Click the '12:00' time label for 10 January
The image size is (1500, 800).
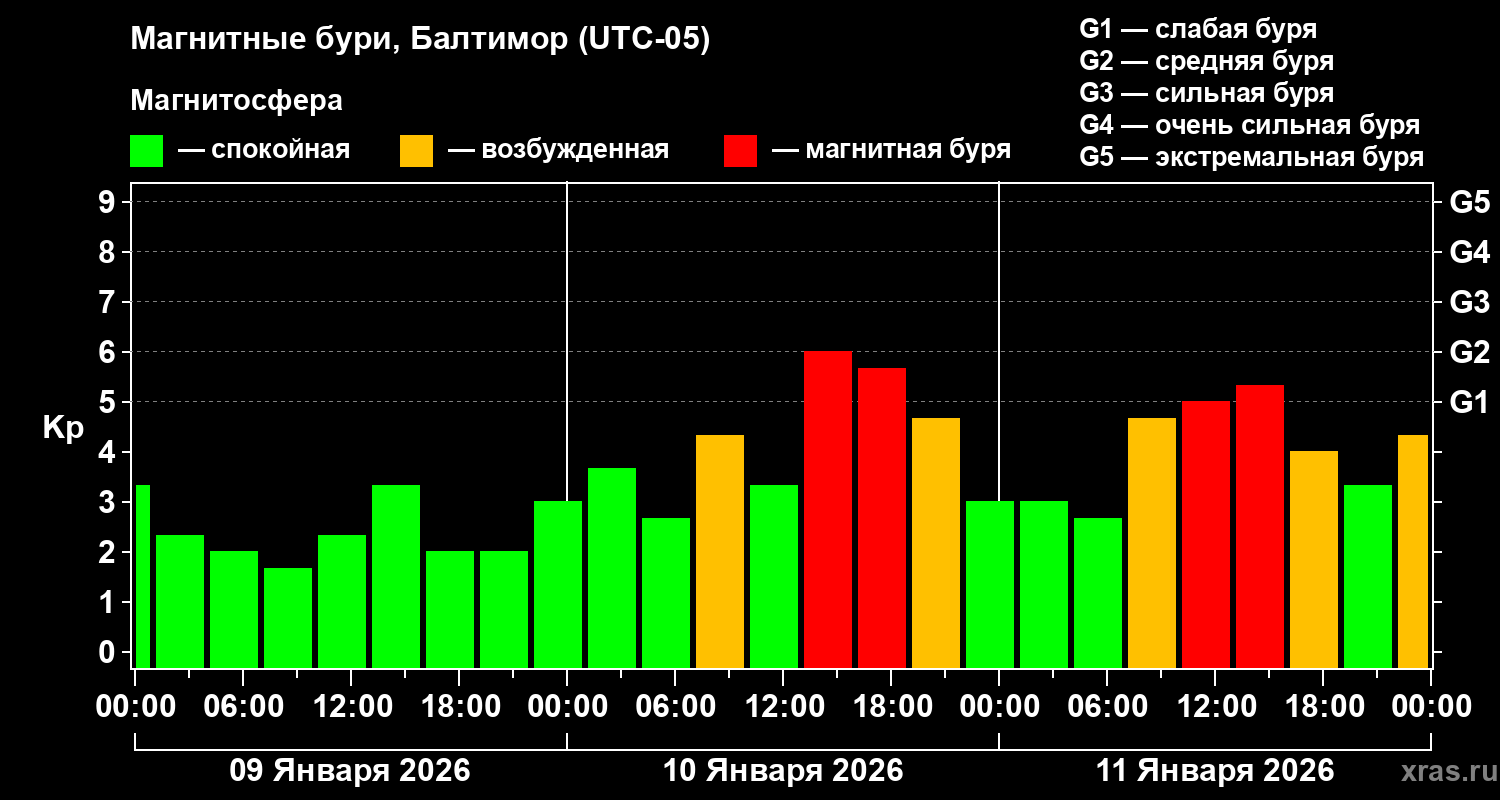783,707
